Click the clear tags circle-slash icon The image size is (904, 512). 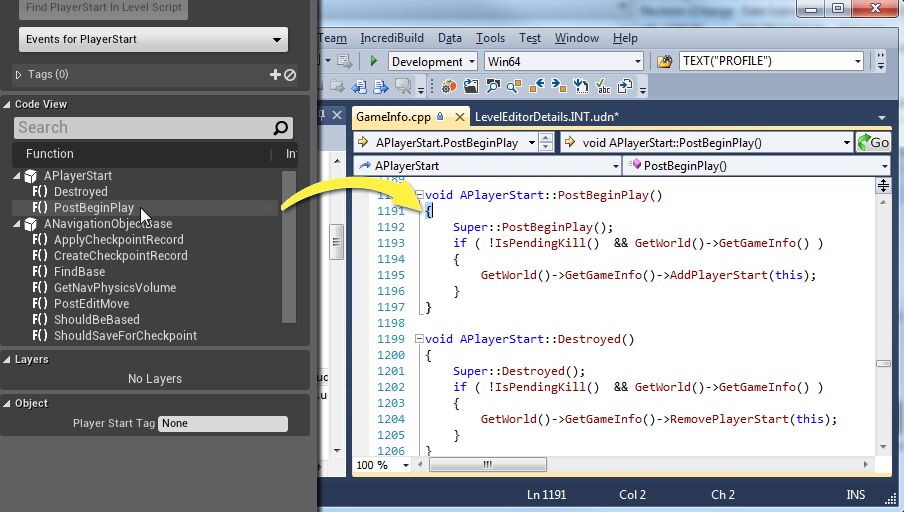click(x=290, y=74)
